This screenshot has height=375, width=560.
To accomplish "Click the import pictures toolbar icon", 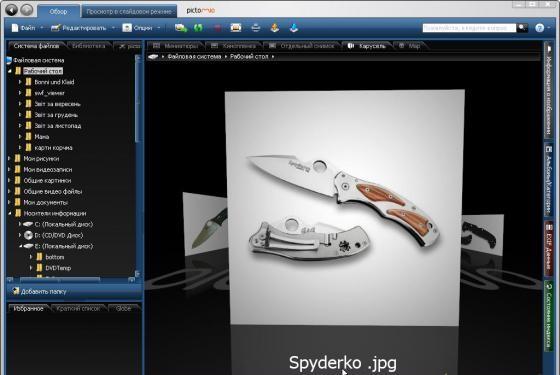I will tap(181, 28).
